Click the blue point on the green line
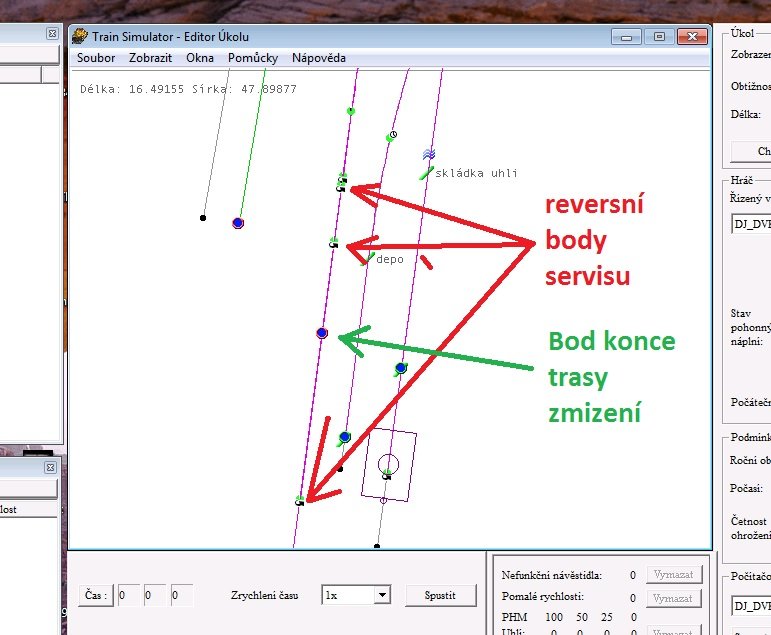 pyautogui.click(x=238, y=223)
